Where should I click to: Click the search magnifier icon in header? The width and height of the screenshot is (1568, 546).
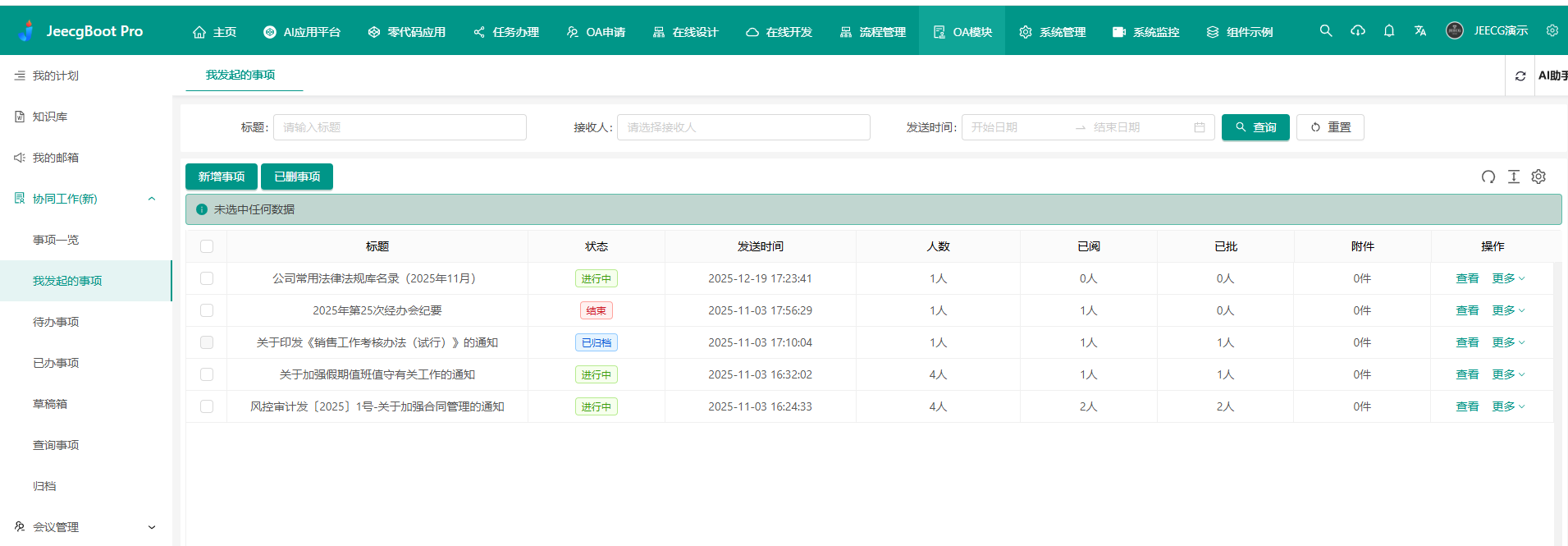[x=1325, y=31]
